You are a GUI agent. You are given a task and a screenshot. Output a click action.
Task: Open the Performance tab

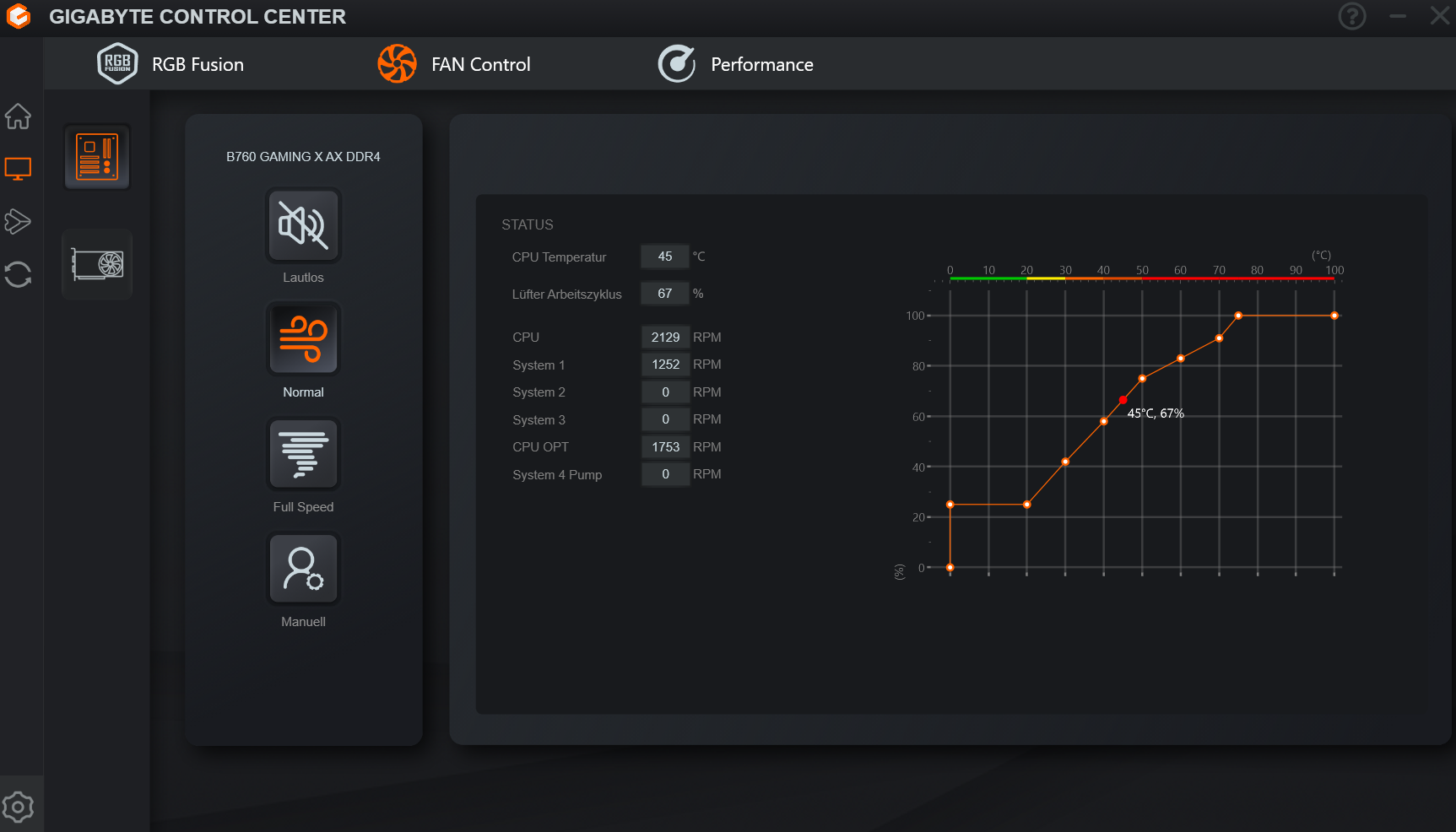[736, 64]
